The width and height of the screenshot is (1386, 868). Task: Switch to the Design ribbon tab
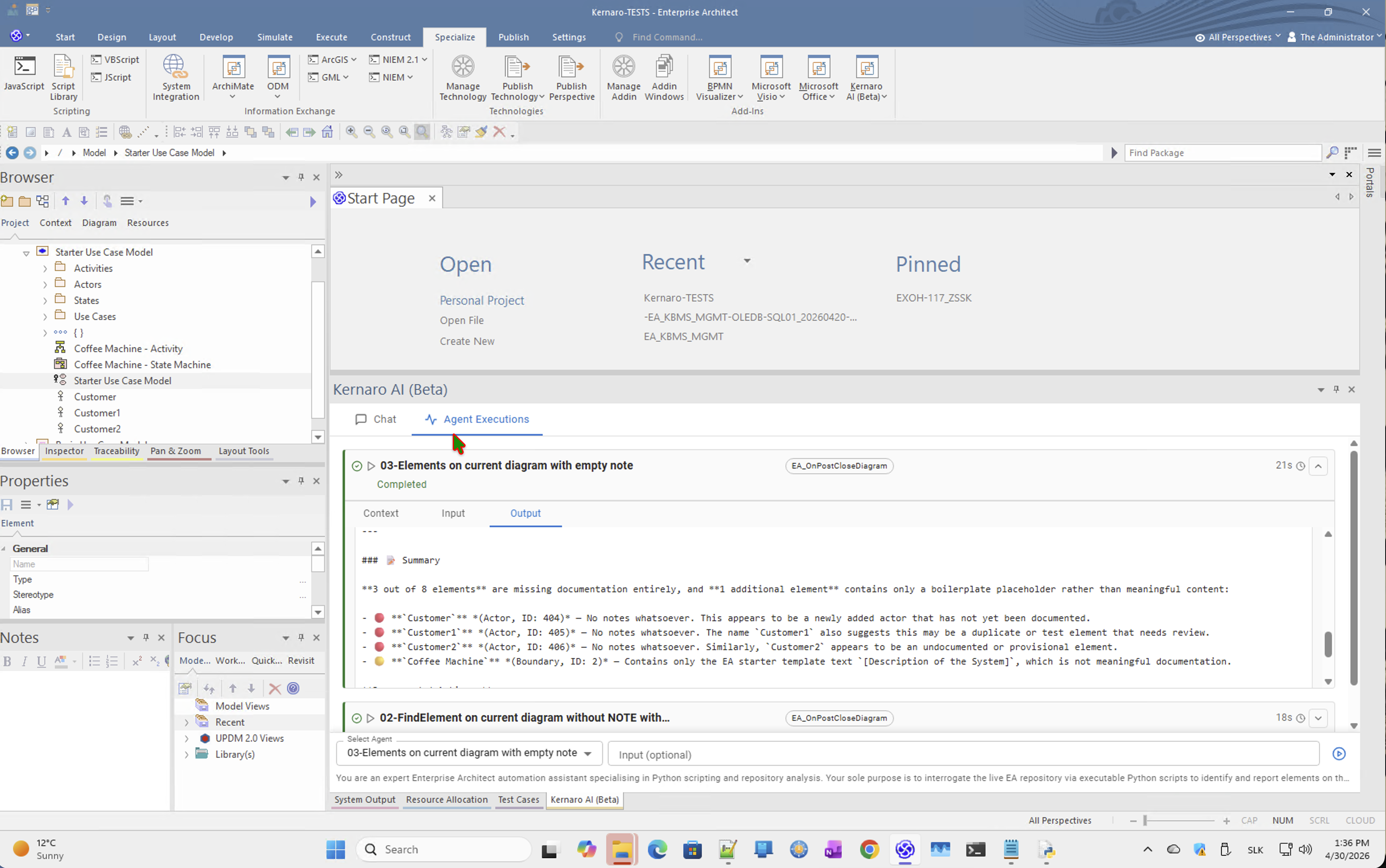(111, 37)
